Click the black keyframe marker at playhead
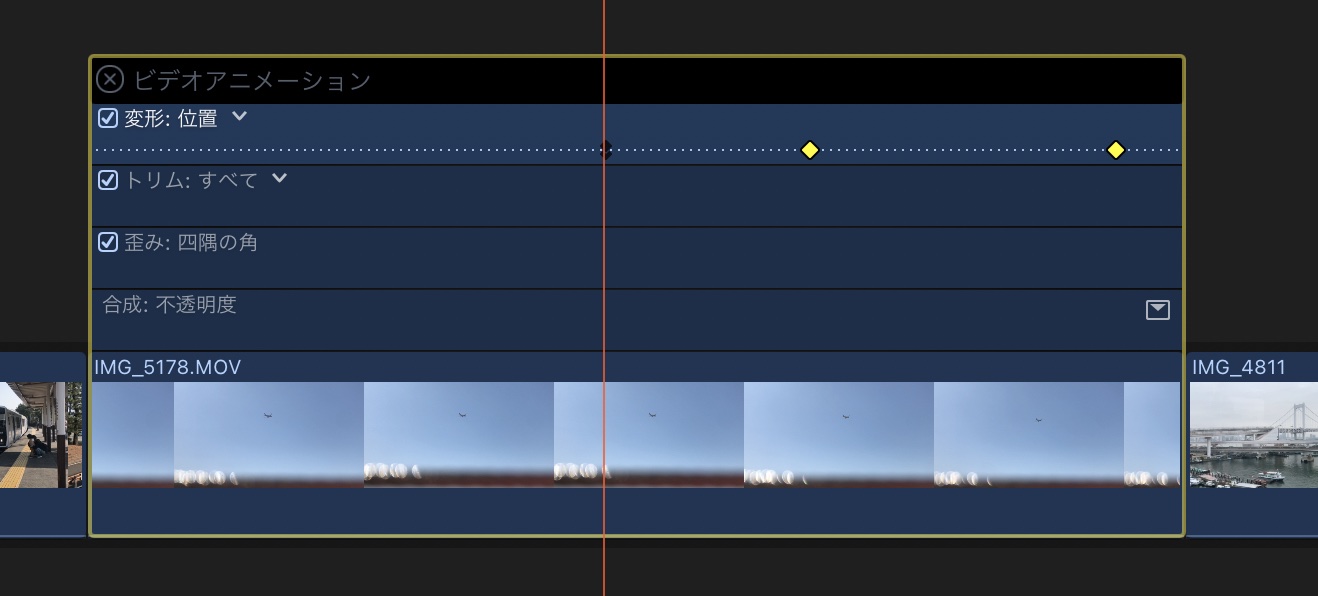The image size is (1318, 596). (x=605, y=150)
